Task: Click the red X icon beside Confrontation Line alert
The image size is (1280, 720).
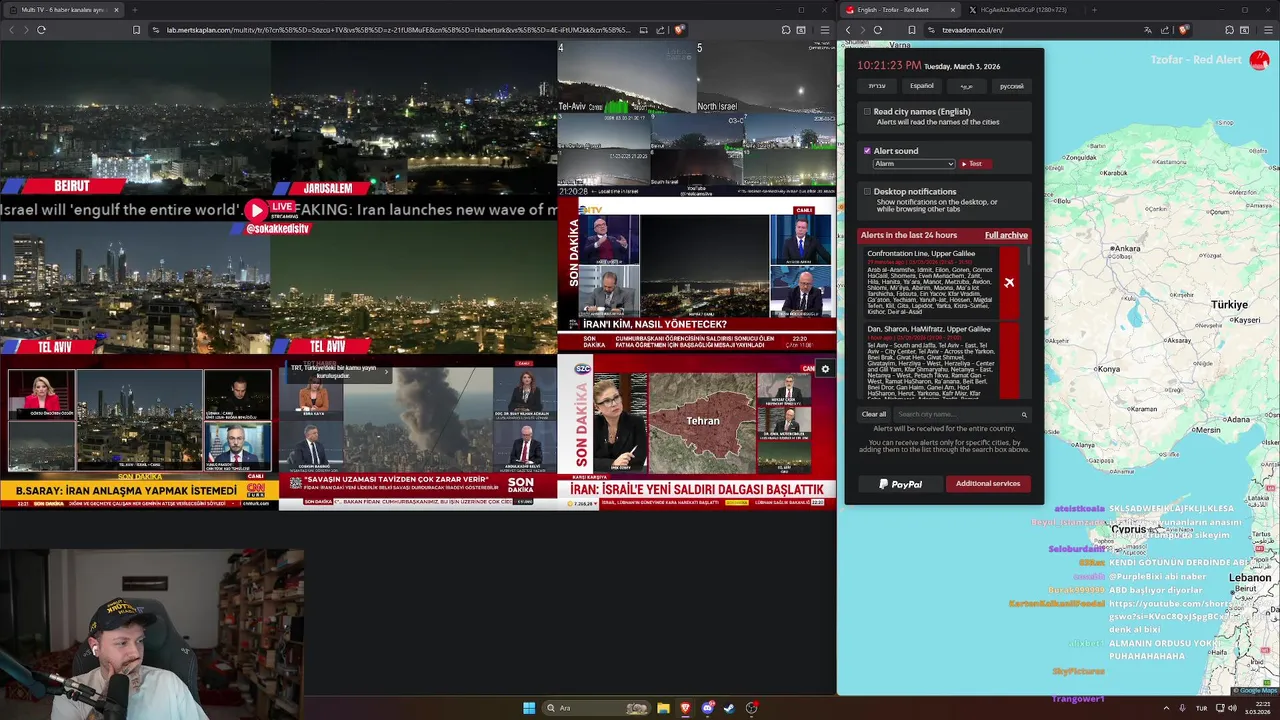Action: coord(1009,283)
